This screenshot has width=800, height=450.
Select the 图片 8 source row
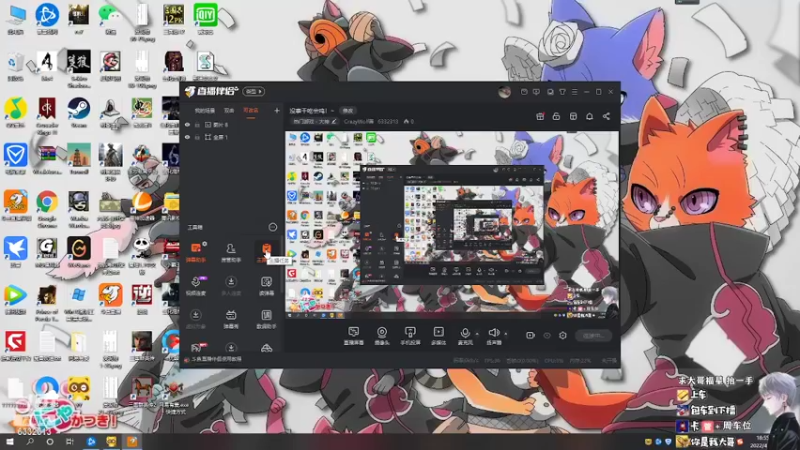tap(232, 124)
